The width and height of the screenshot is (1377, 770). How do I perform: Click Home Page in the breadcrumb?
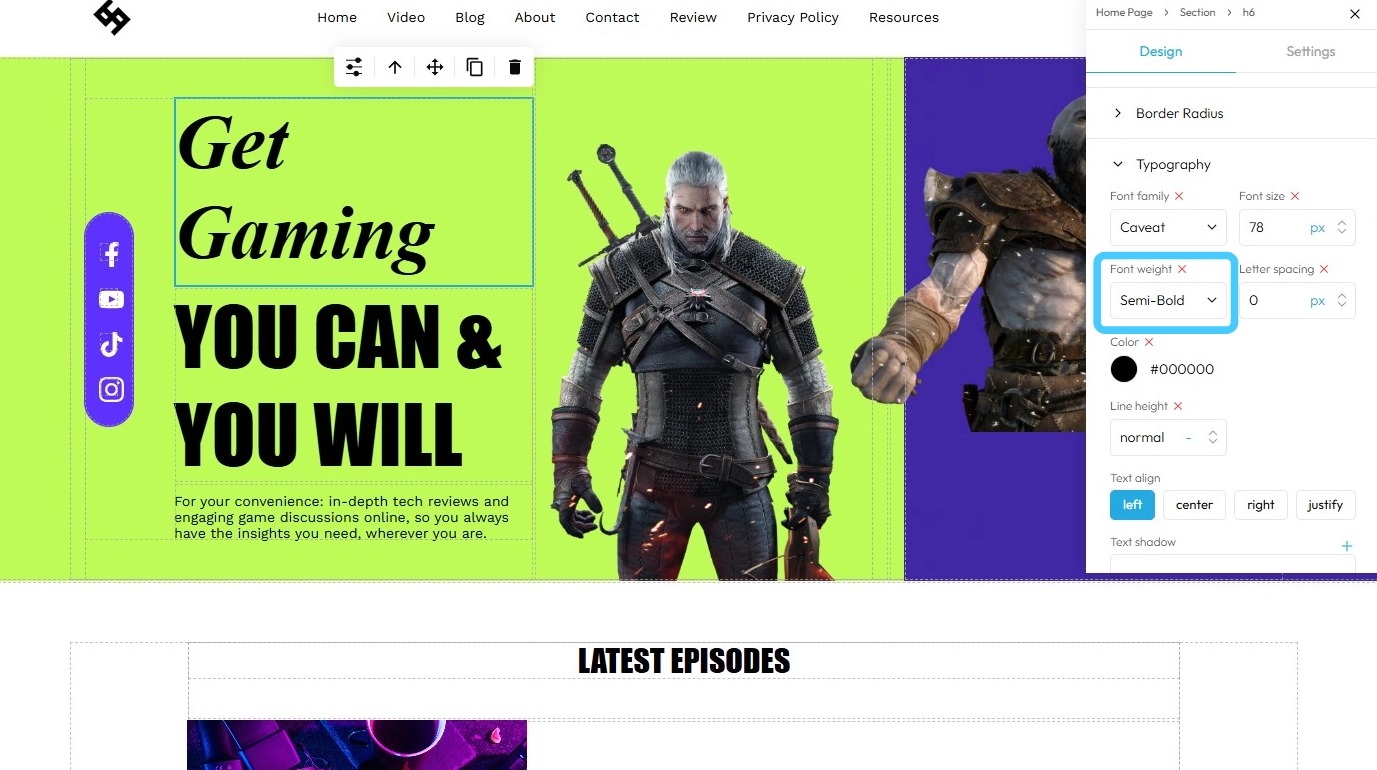(1124, 13)
